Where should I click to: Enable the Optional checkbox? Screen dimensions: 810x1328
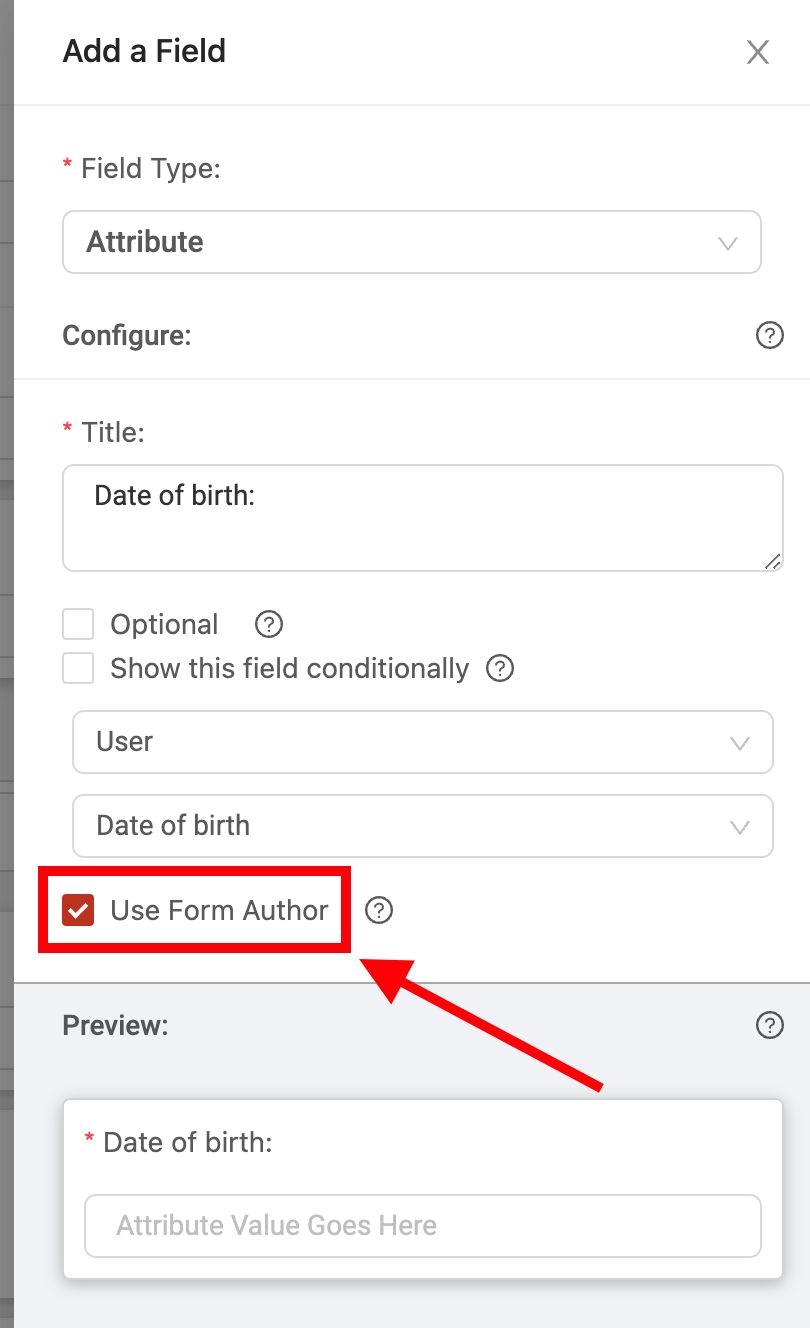tap(78, 625)
